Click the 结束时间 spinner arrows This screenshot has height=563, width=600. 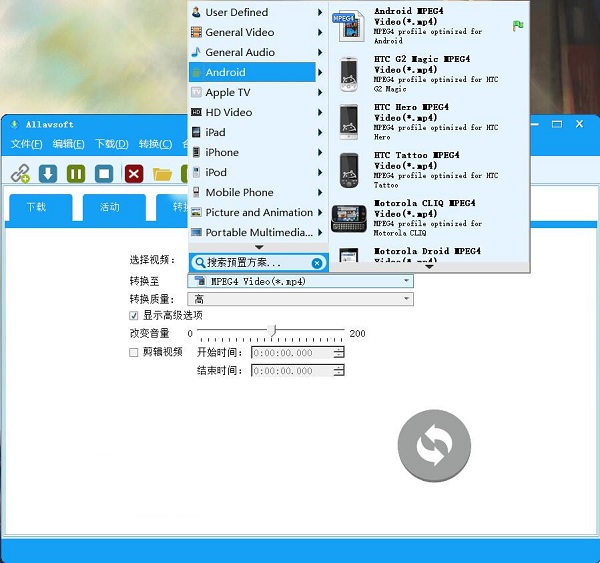339,370
